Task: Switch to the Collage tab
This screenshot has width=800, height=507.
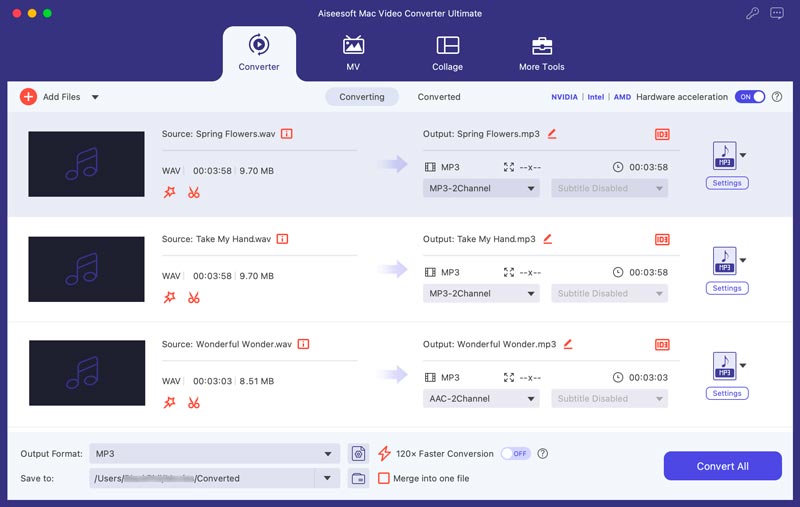Action: point(447,54)
